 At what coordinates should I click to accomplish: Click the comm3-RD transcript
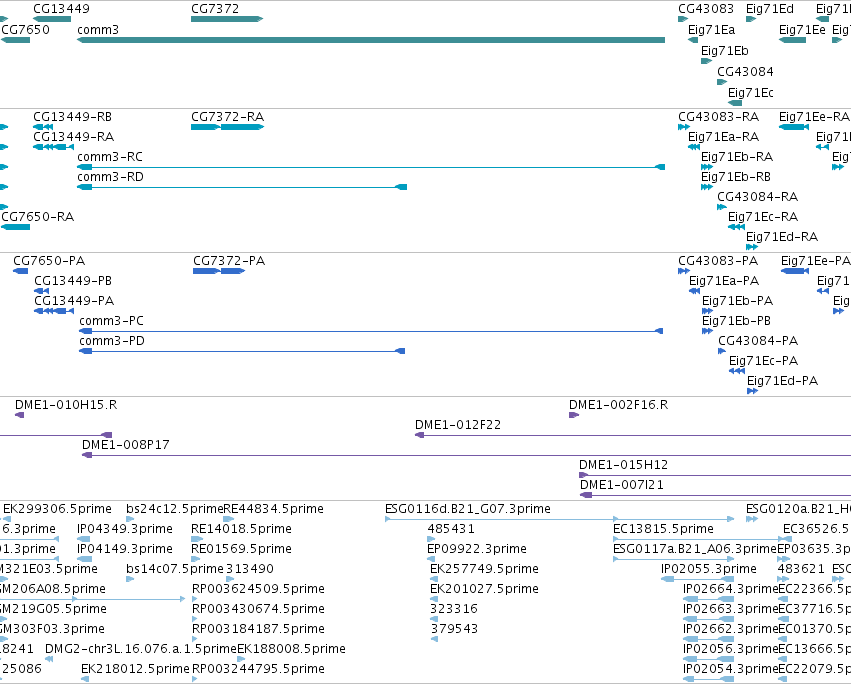click(x=242, y=187)
